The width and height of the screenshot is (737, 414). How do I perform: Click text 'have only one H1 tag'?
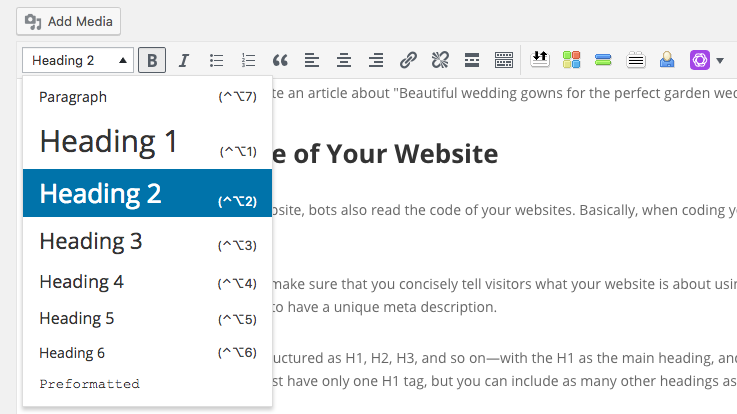357,381
